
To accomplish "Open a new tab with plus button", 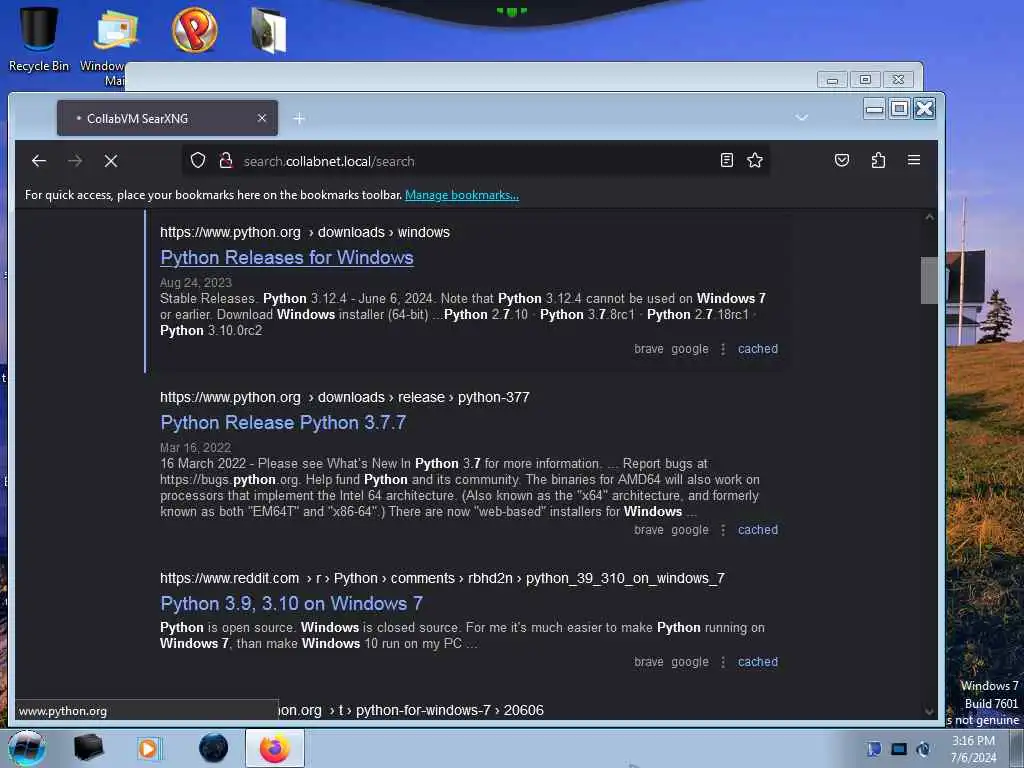I will coord(299,118).
